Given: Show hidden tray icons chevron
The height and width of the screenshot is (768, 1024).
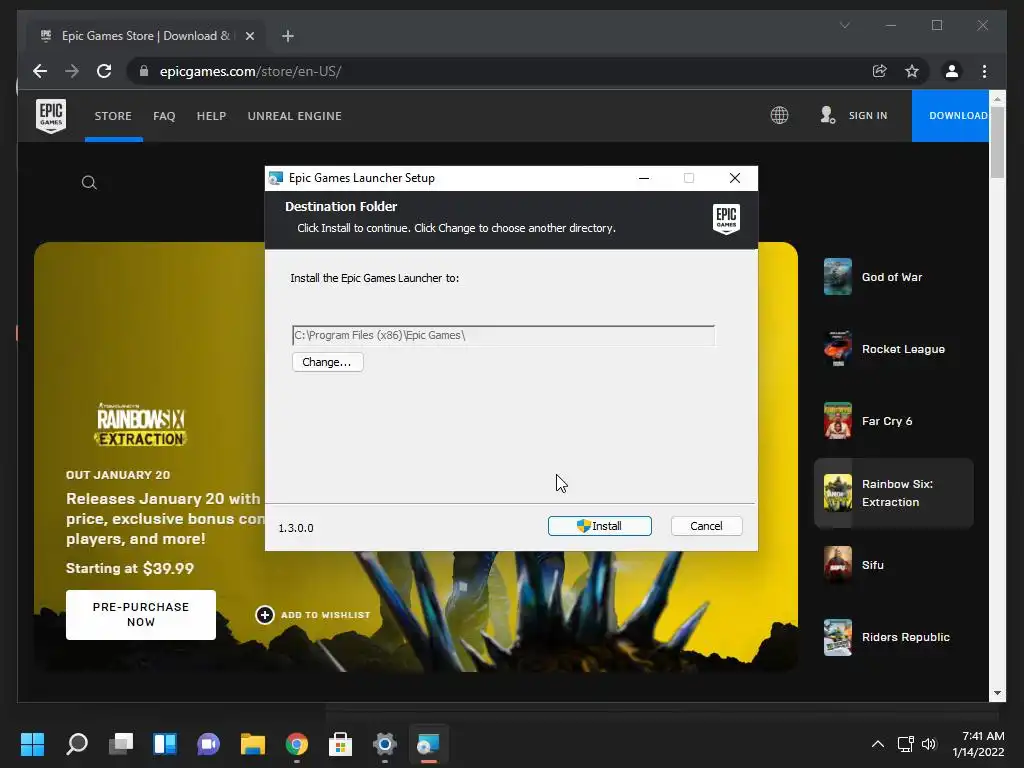Looking at the screenshot, I should (x=878, y=744).
